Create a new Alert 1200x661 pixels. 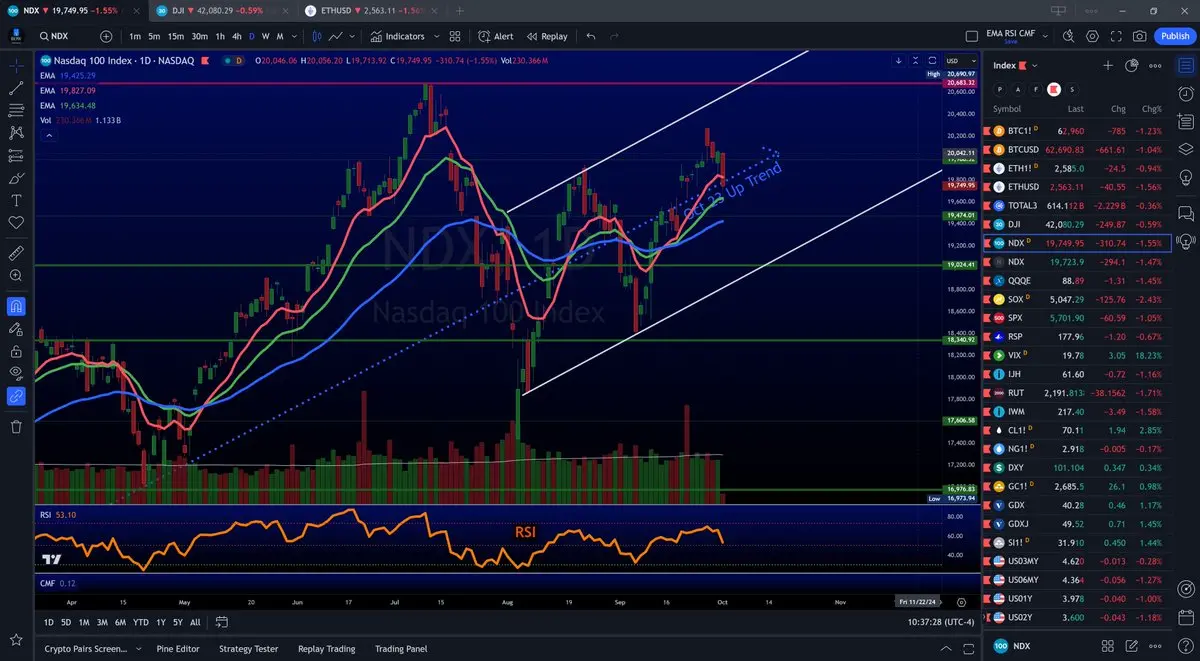tap(496, 36)
